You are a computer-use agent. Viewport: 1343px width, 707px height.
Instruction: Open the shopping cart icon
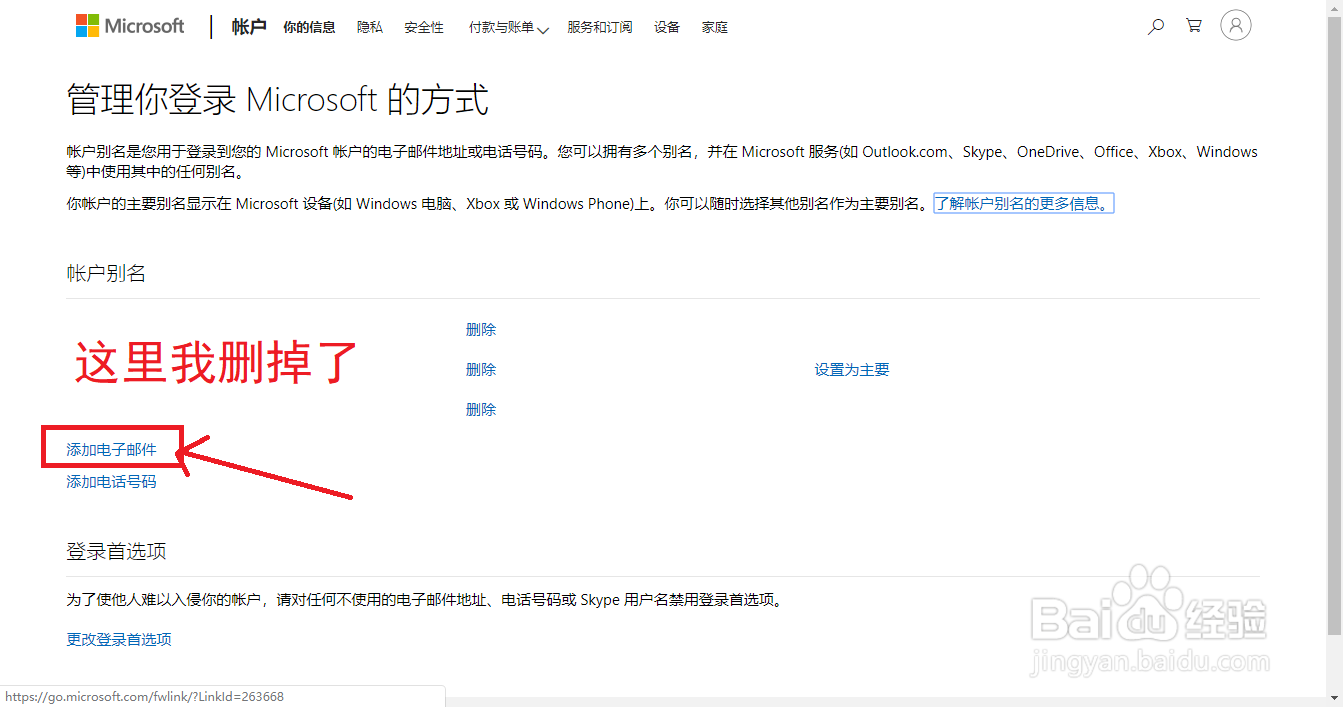tap(1194, 26)
